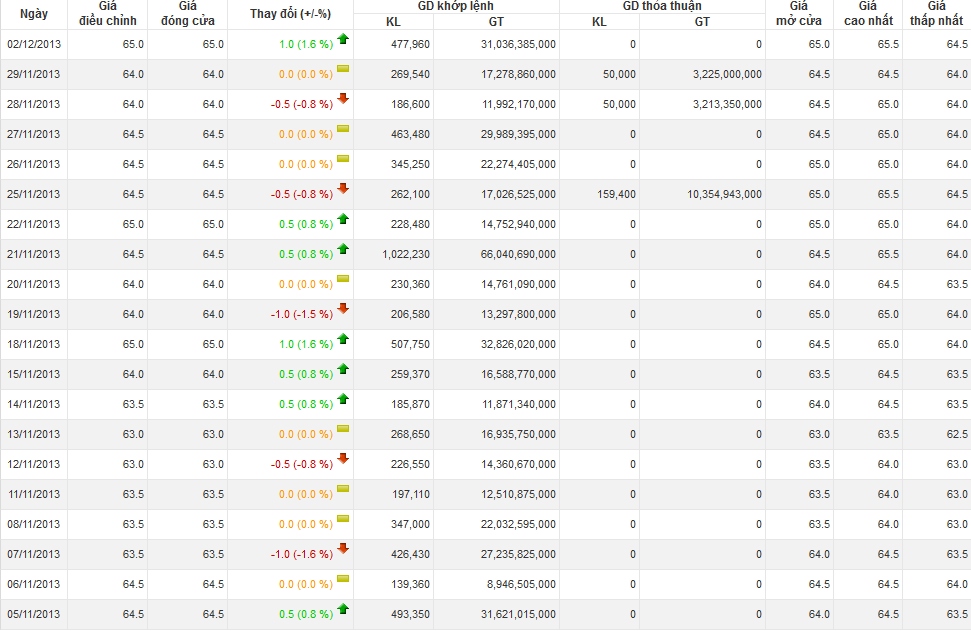971x631 pixels.
Task: Click the 'GD khớp lệnh' header
Action: [x=455, y=6]
